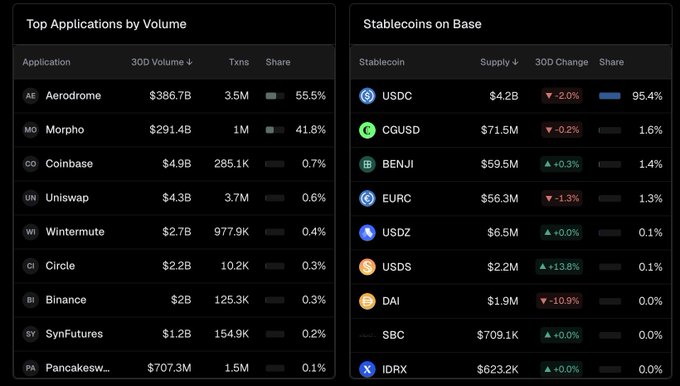Click EURC supply $56.3M
Viewport: 680px width, 386px height.
500,198
